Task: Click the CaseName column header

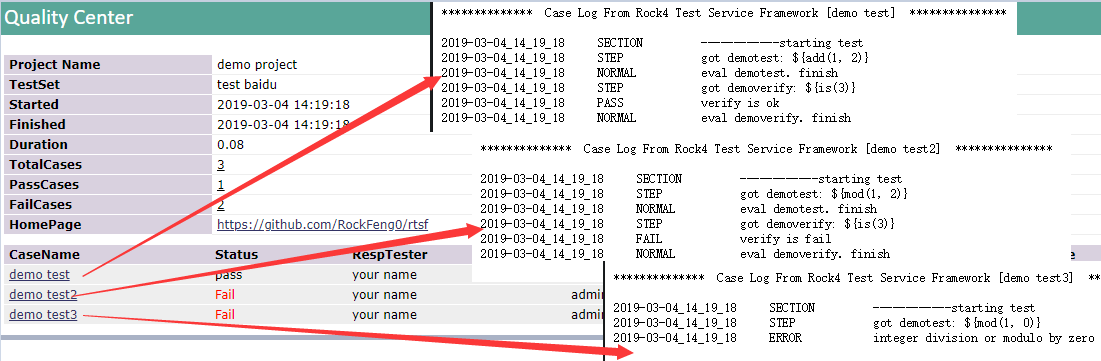Action: [44, 254]
